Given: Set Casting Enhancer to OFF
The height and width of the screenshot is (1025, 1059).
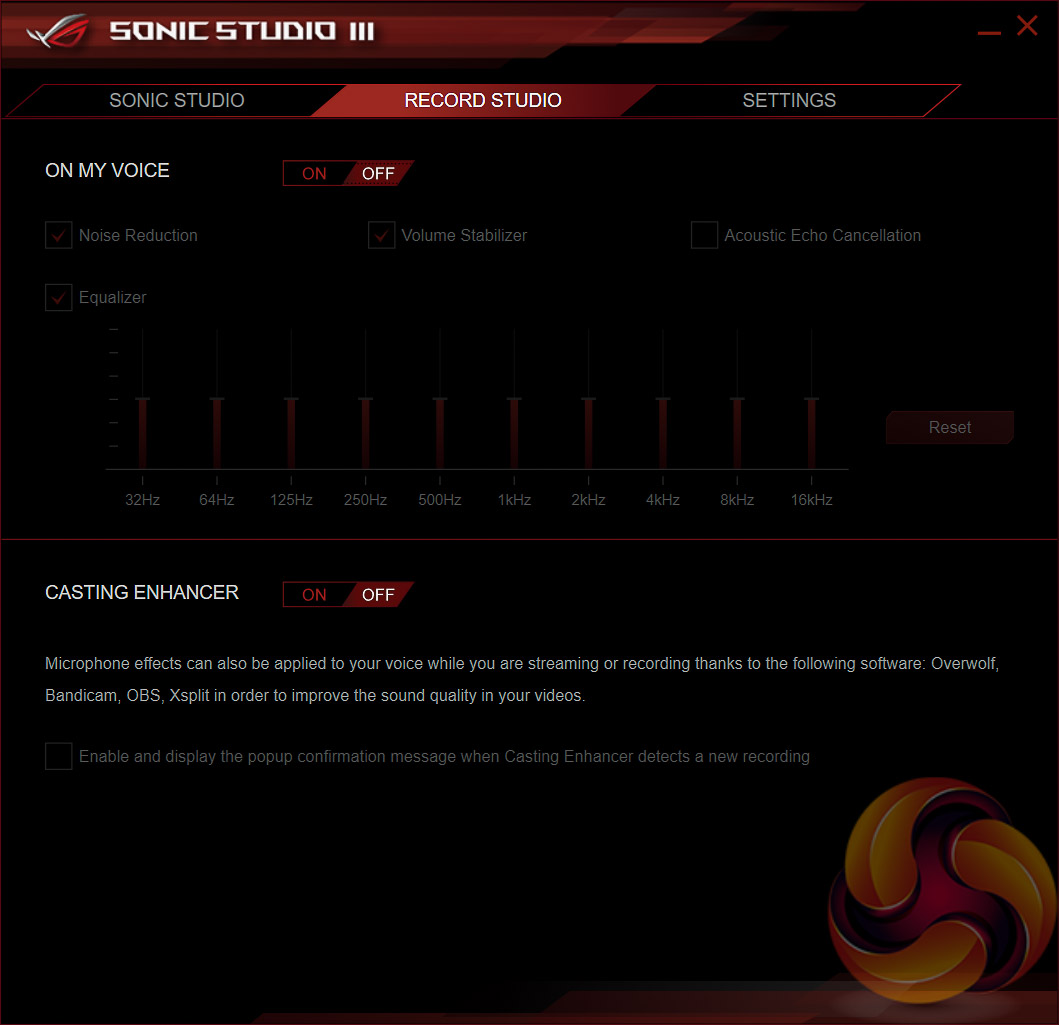Looking at the screenshot, I should click(x=378, y=595).
